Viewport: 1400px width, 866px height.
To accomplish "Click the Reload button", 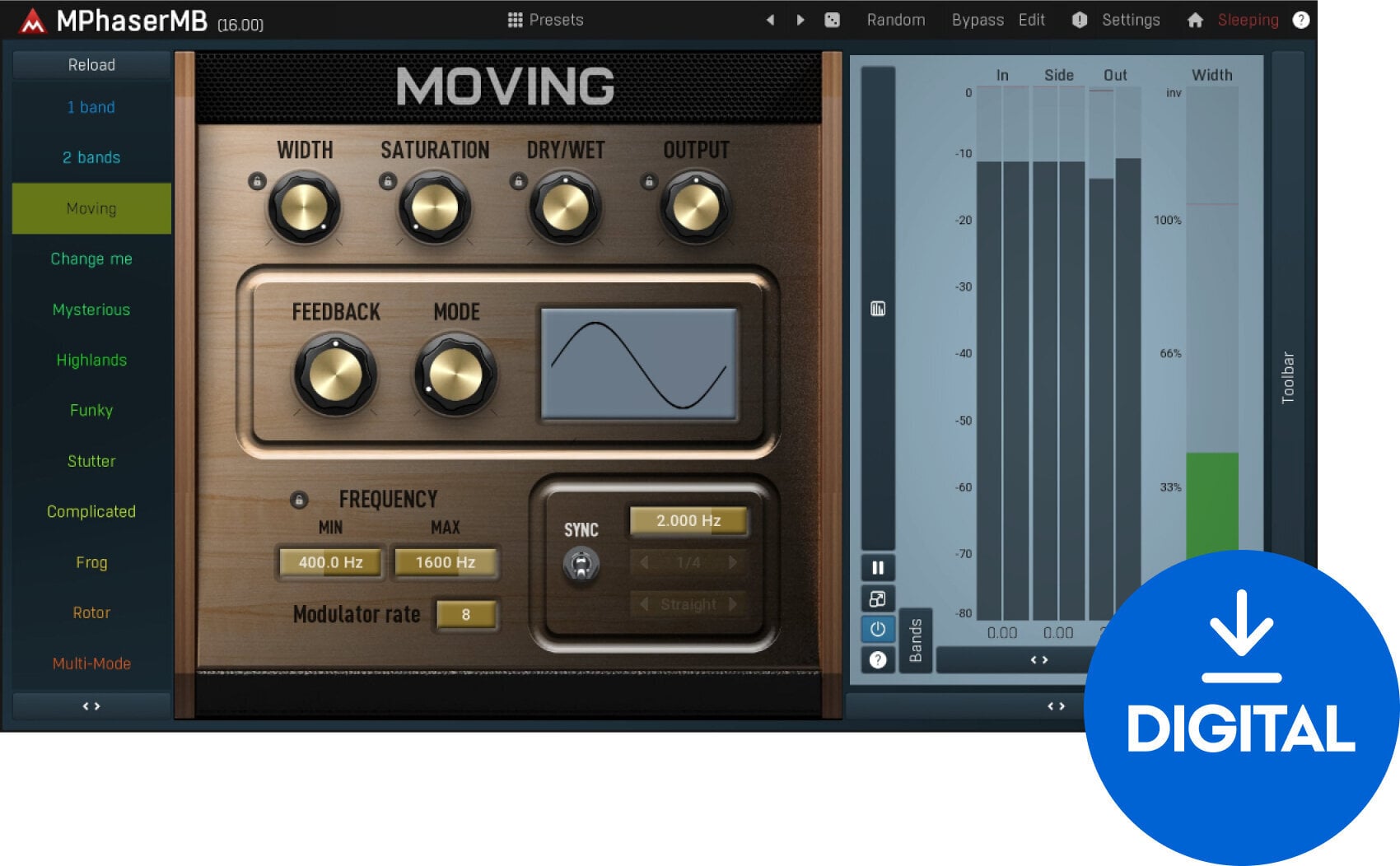I will pyautogui.click(x=91, y=64).
